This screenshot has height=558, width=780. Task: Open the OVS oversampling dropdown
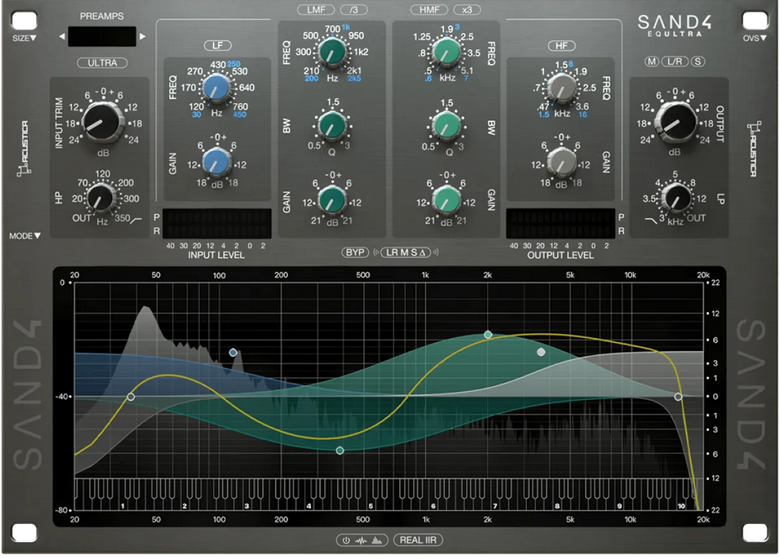click(x=754, y=38)
